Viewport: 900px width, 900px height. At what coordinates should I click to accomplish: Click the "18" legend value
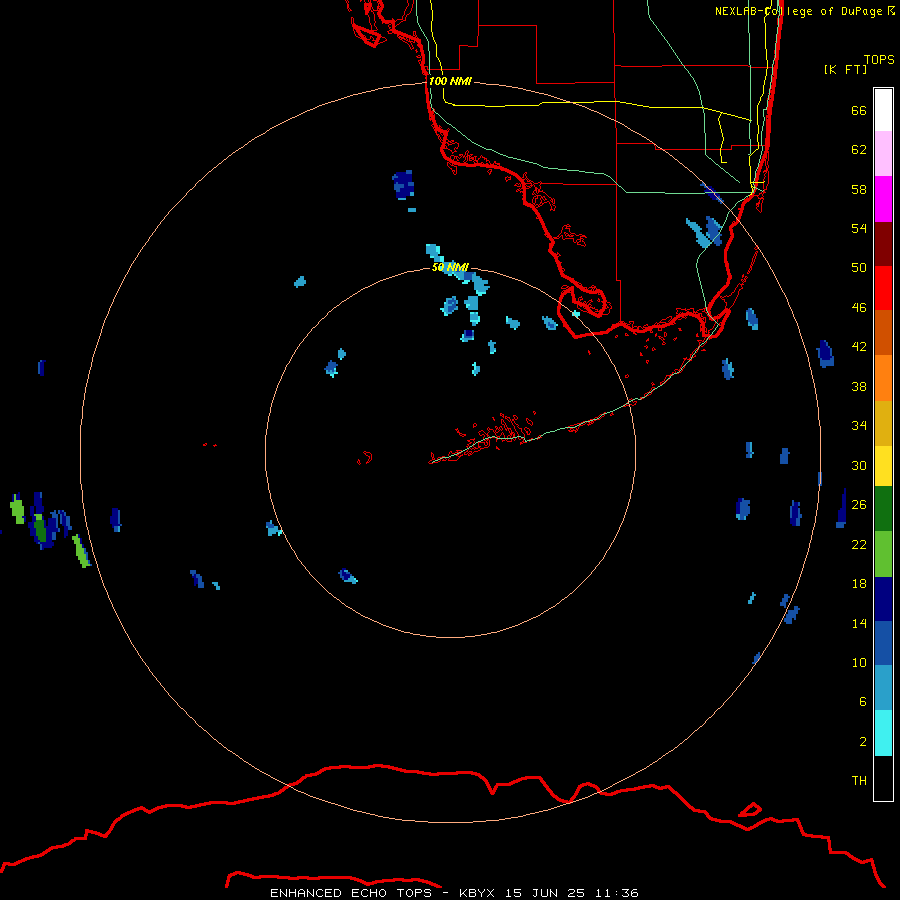point(859,584)
